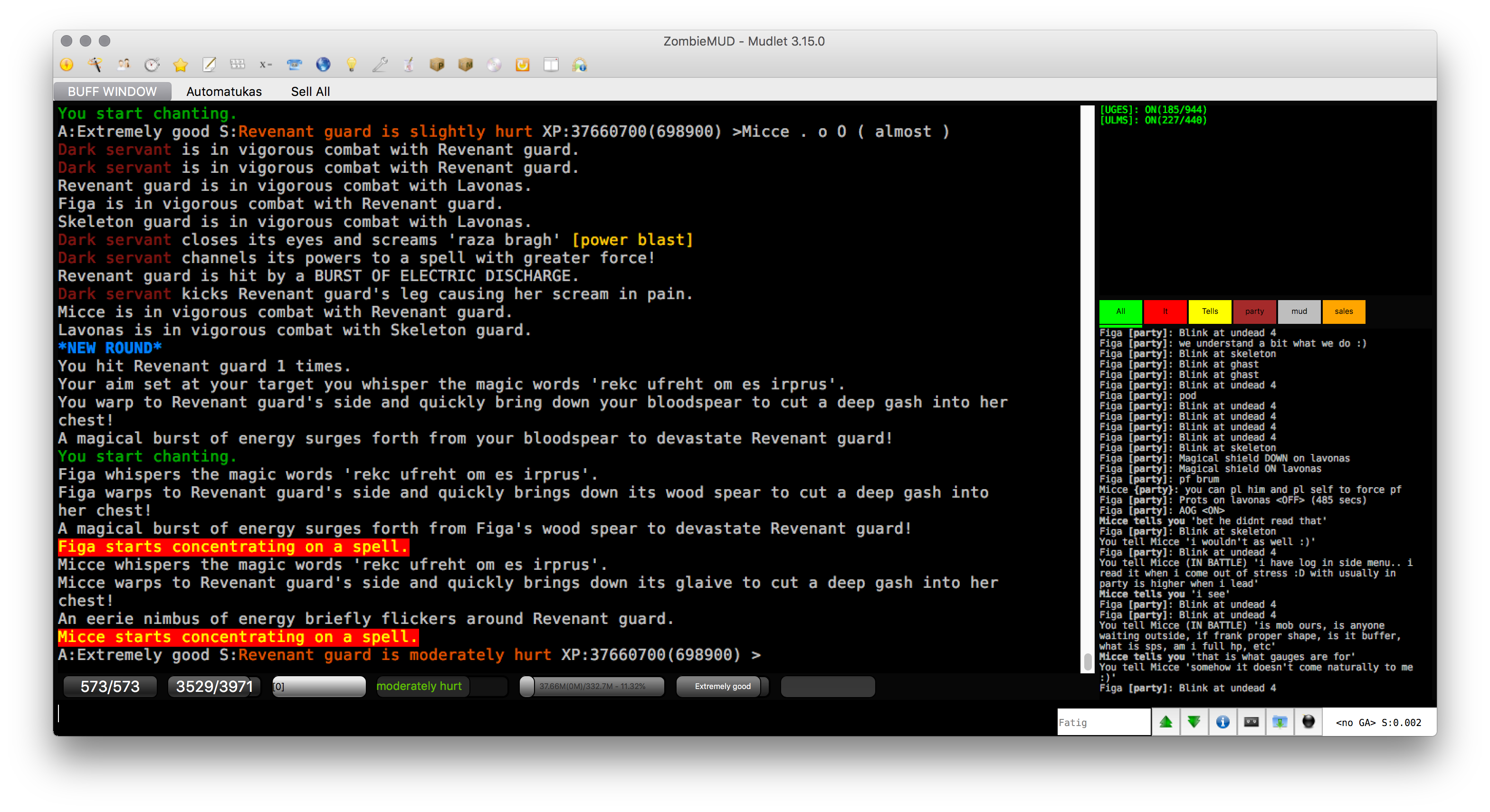Open the Package Manager (box P icon)
The image size is (1490, 812).
pos(437,65)
